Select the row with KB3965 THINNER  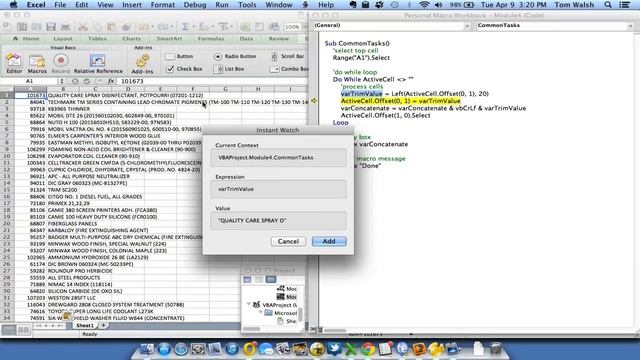7,109
